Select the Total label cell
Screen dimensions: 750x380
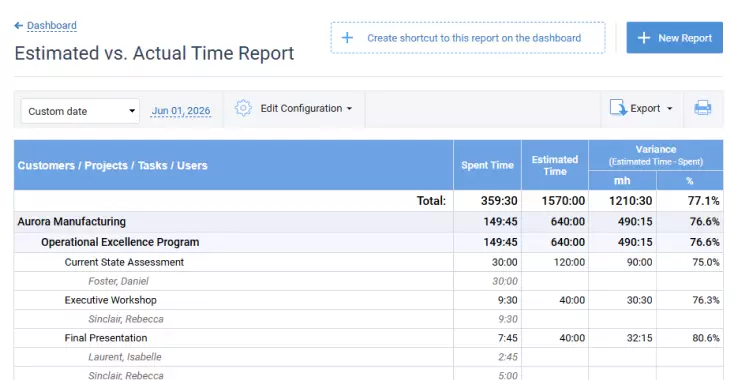click(431, 201)
